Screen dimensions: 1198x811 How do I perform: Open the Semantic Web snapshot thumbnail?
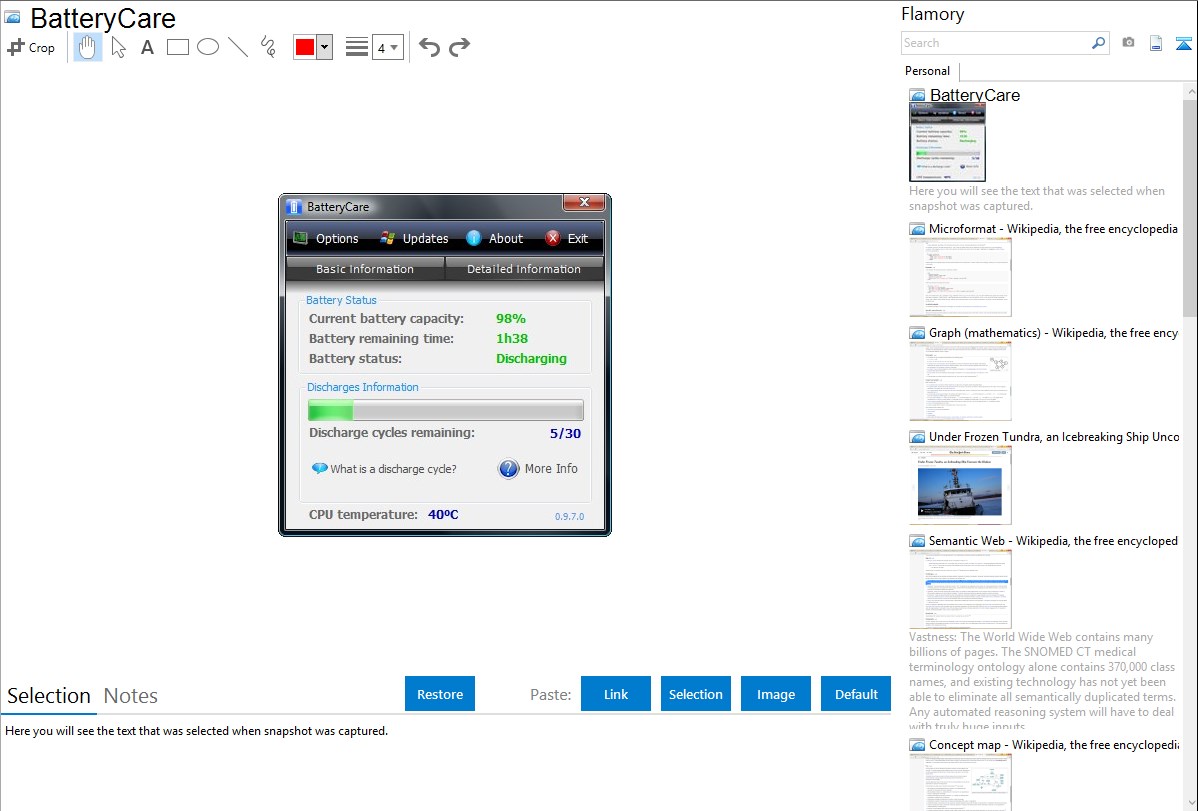click(960, 589)
